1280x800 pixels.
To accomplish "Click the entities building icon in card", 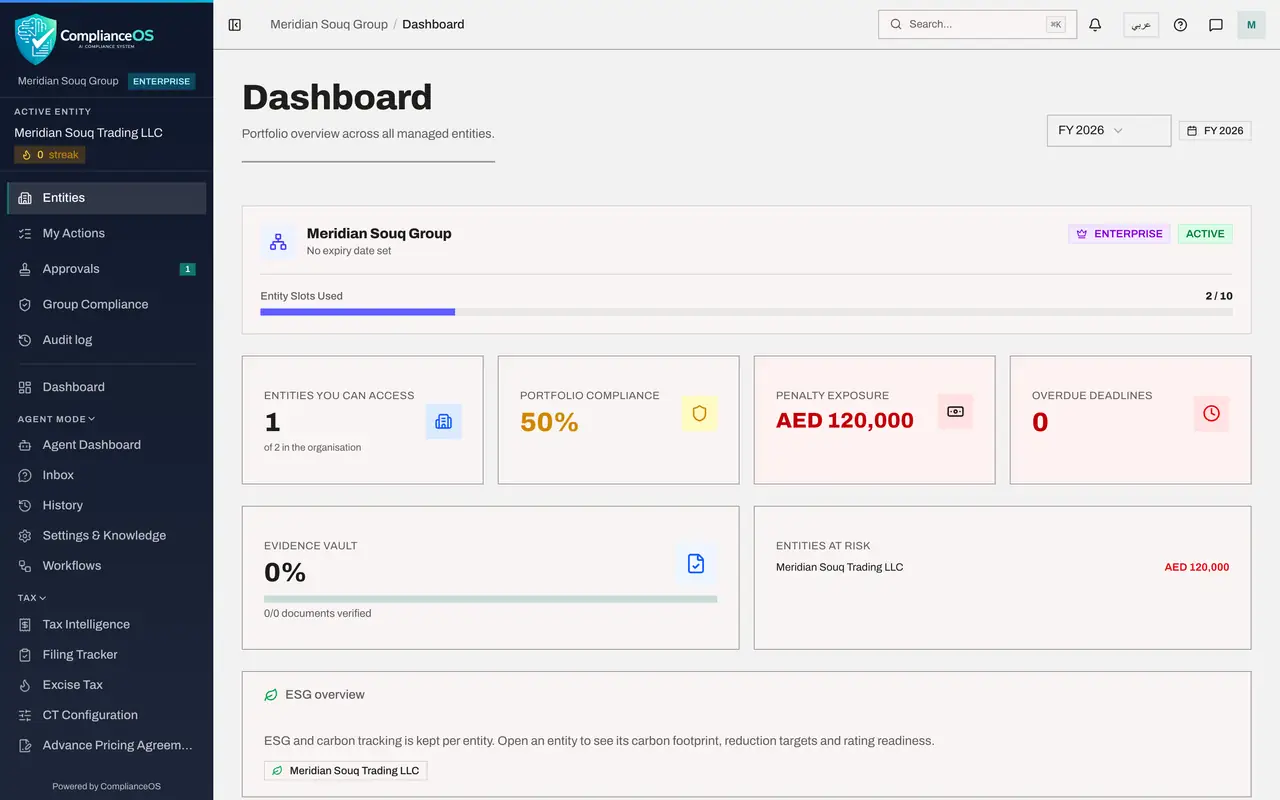I will (444, 421).
